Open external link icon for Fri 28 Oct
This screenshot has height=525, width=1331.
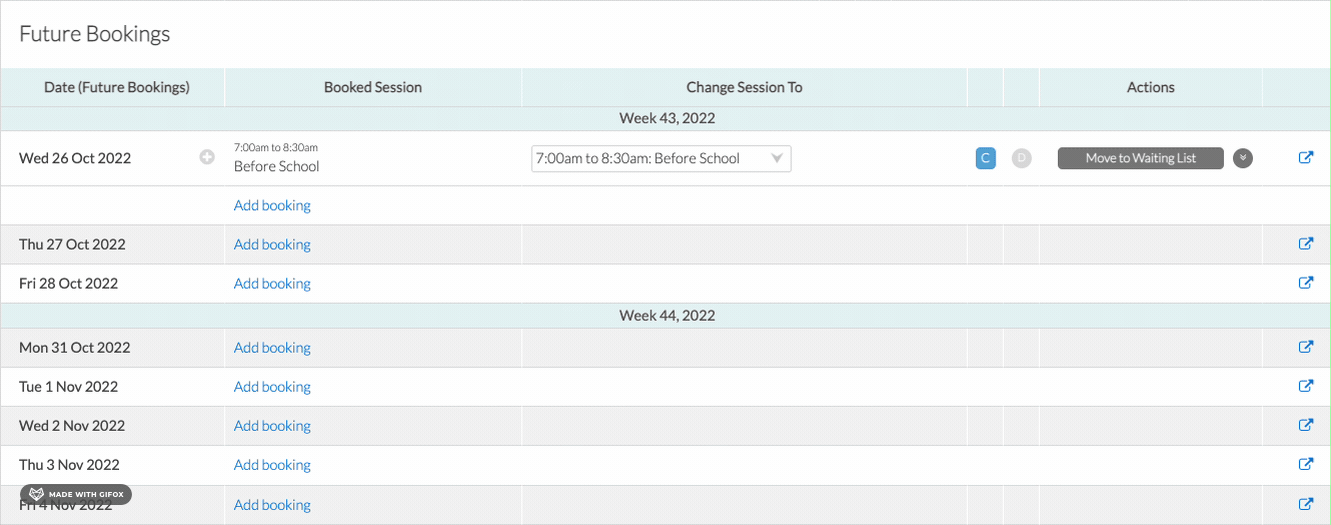click(1305, 283)
